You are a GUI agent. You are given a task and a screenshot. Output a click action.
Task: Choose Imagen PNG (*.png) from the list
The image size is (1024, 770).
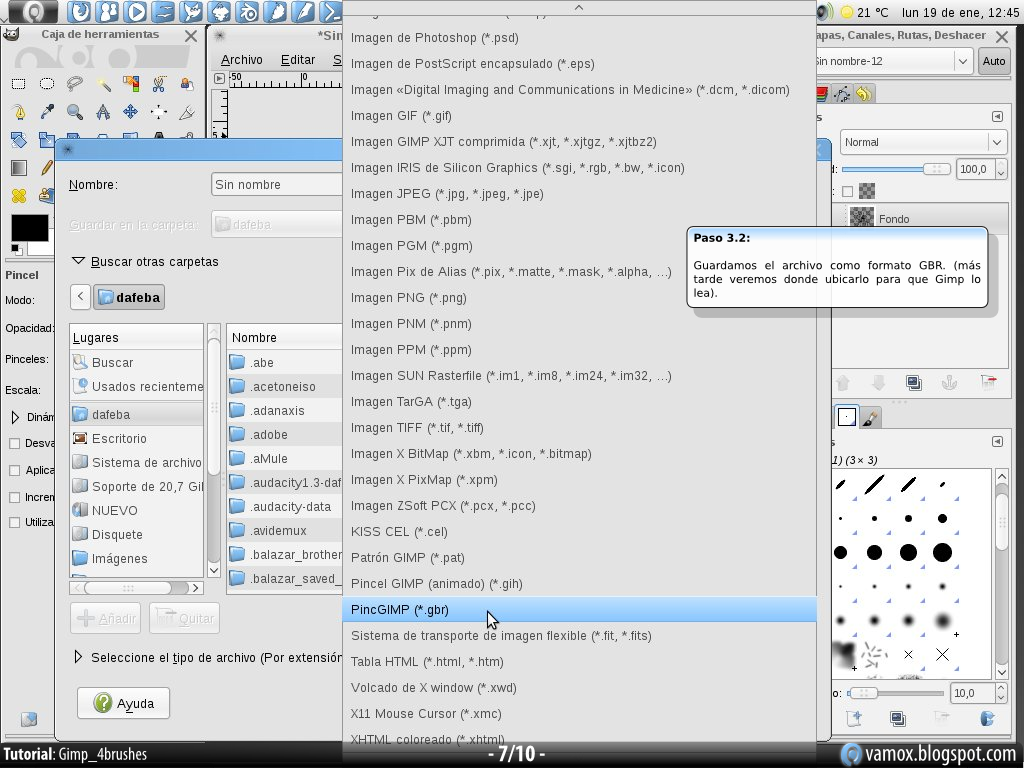(x=579, y=298)
